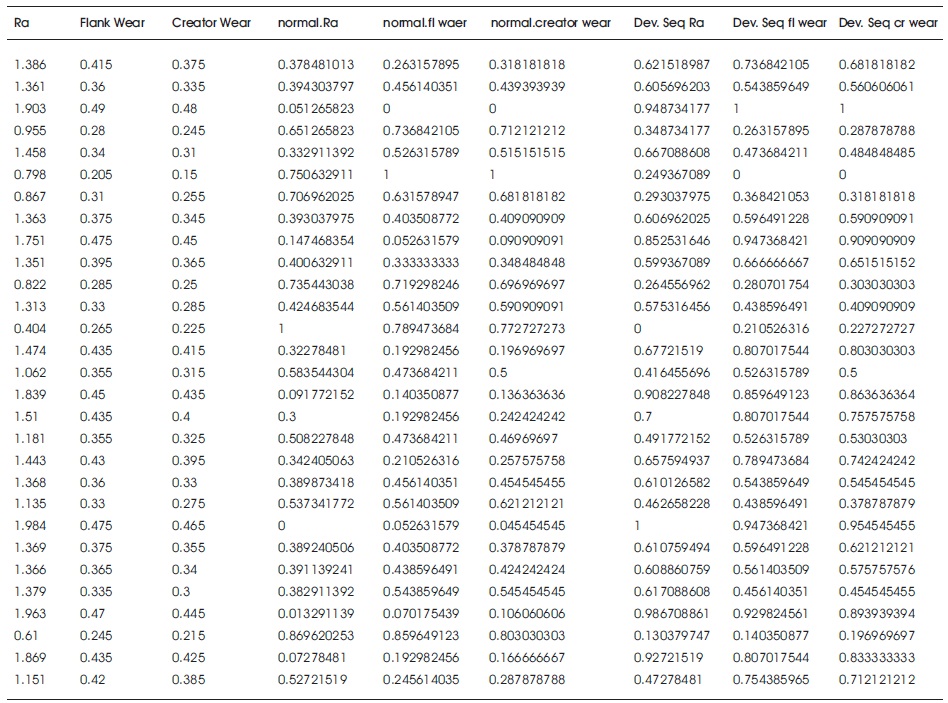The image size is (948, 703).
Task: Select Dev. Seq fl wear value 0.666666667
Action: coord(771,263)
